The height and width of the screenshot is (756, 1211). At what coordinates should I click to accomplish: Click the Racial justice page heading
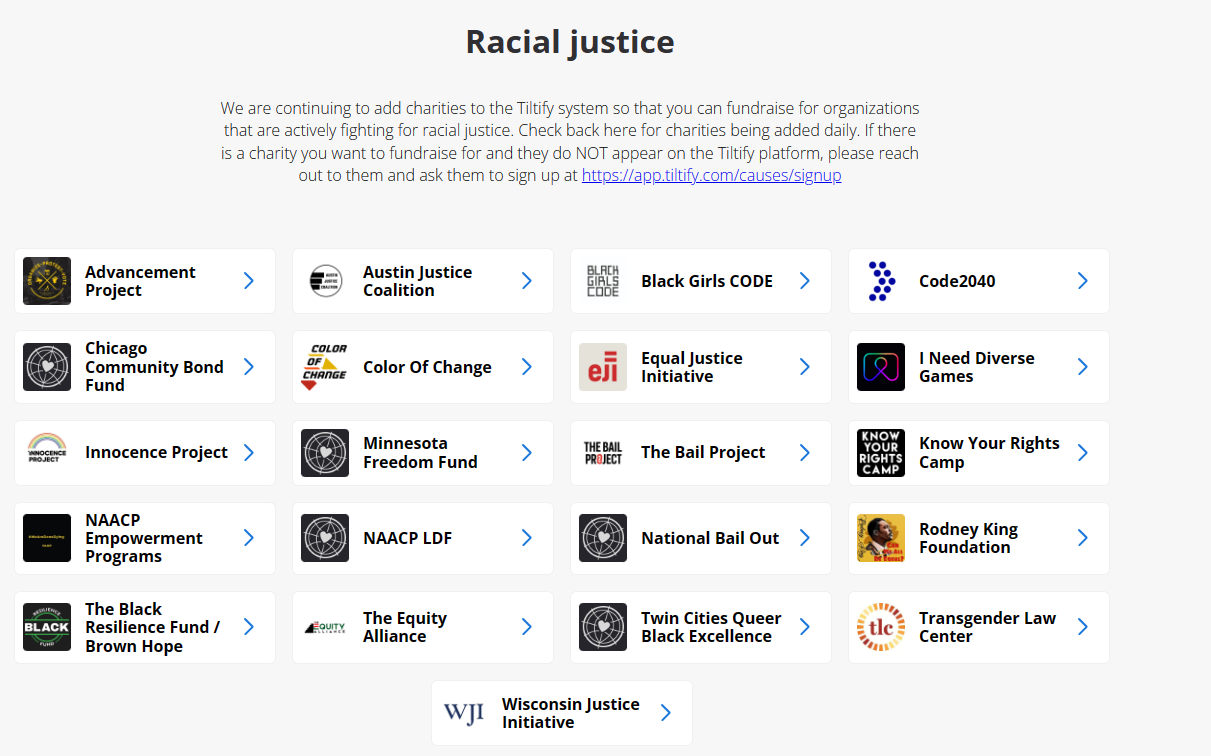pyautogui.click(x=570, y=42)
